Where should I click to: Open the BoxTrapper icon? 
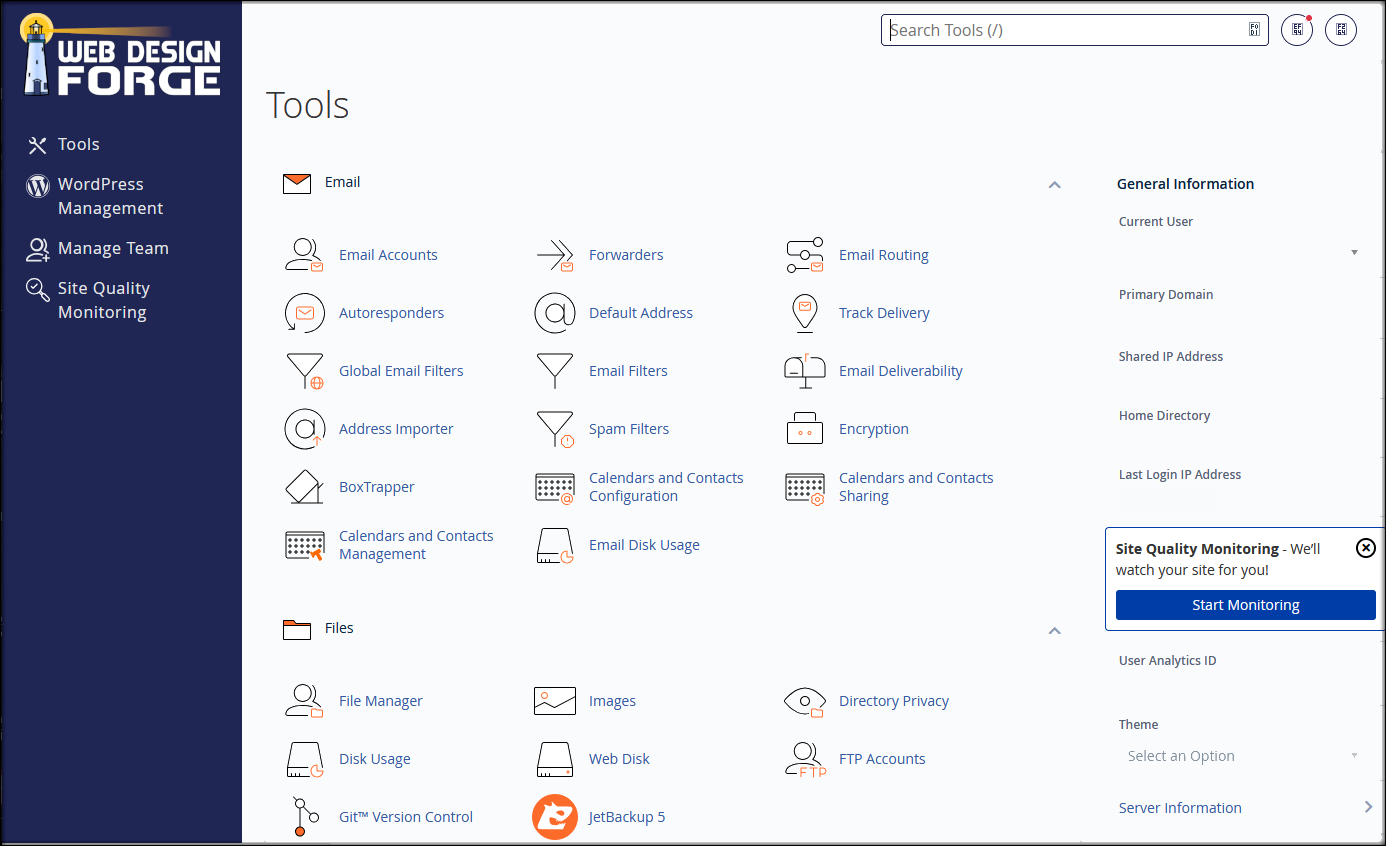(x=304, y=487)
